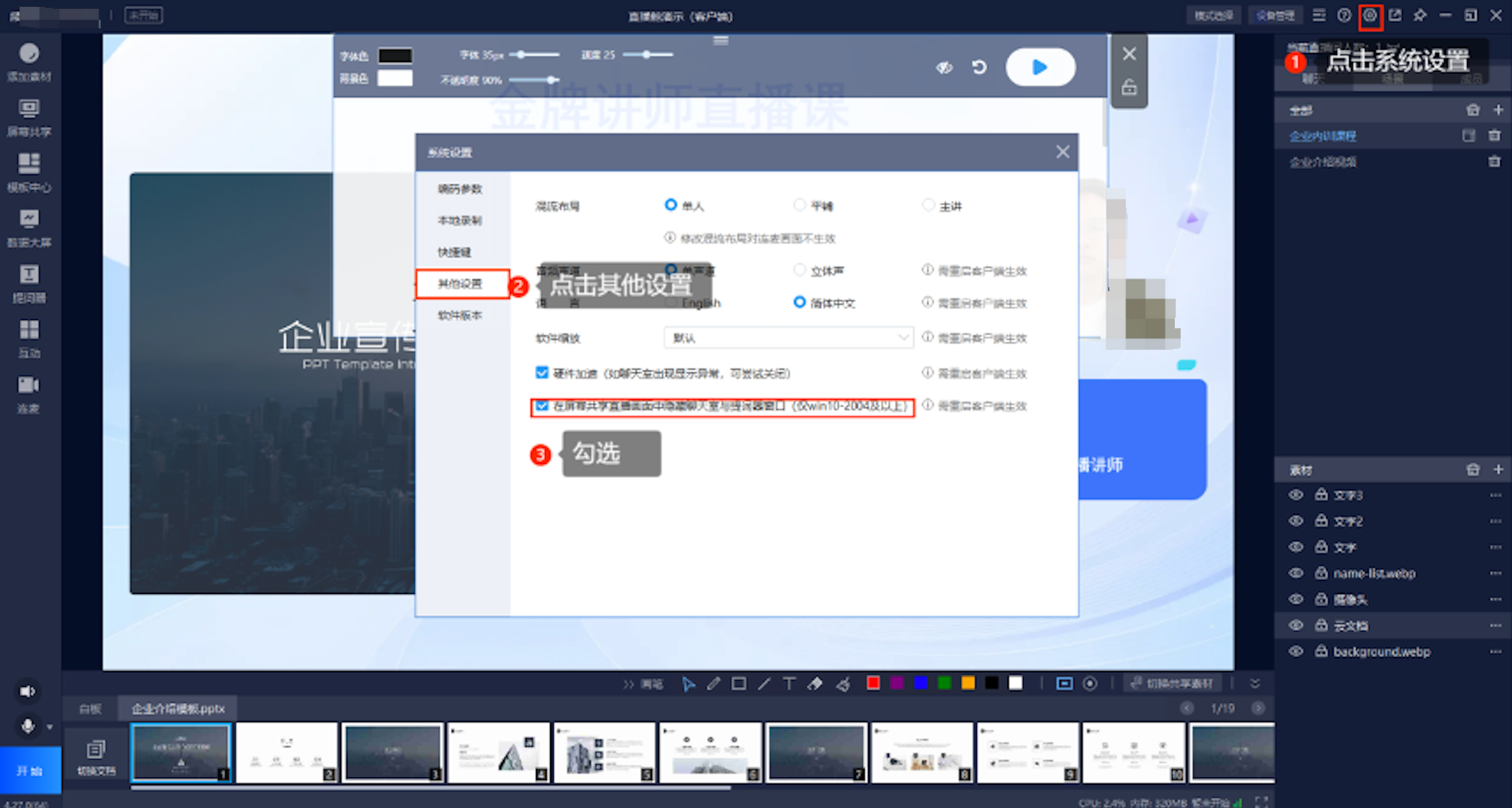Viewport: 1512px width, 808px height.
Task: Open the 软件版本 settings tab
Action: point(461,315)
